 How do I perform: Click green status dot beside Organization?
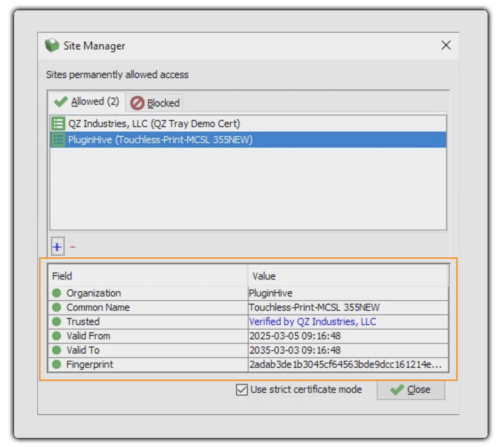tap(57, 293)
